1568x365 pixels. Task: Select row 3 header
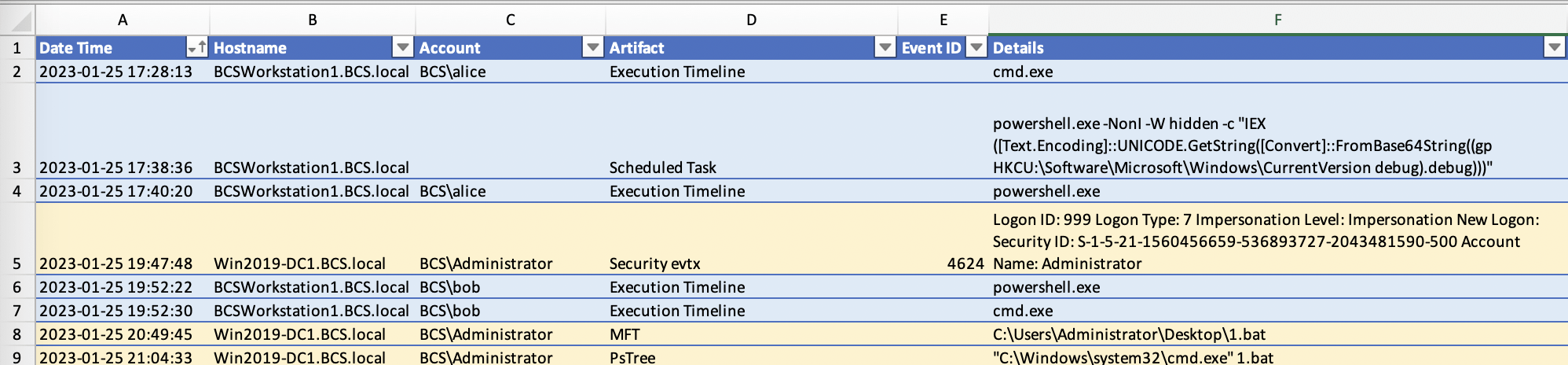pos(17,168)
